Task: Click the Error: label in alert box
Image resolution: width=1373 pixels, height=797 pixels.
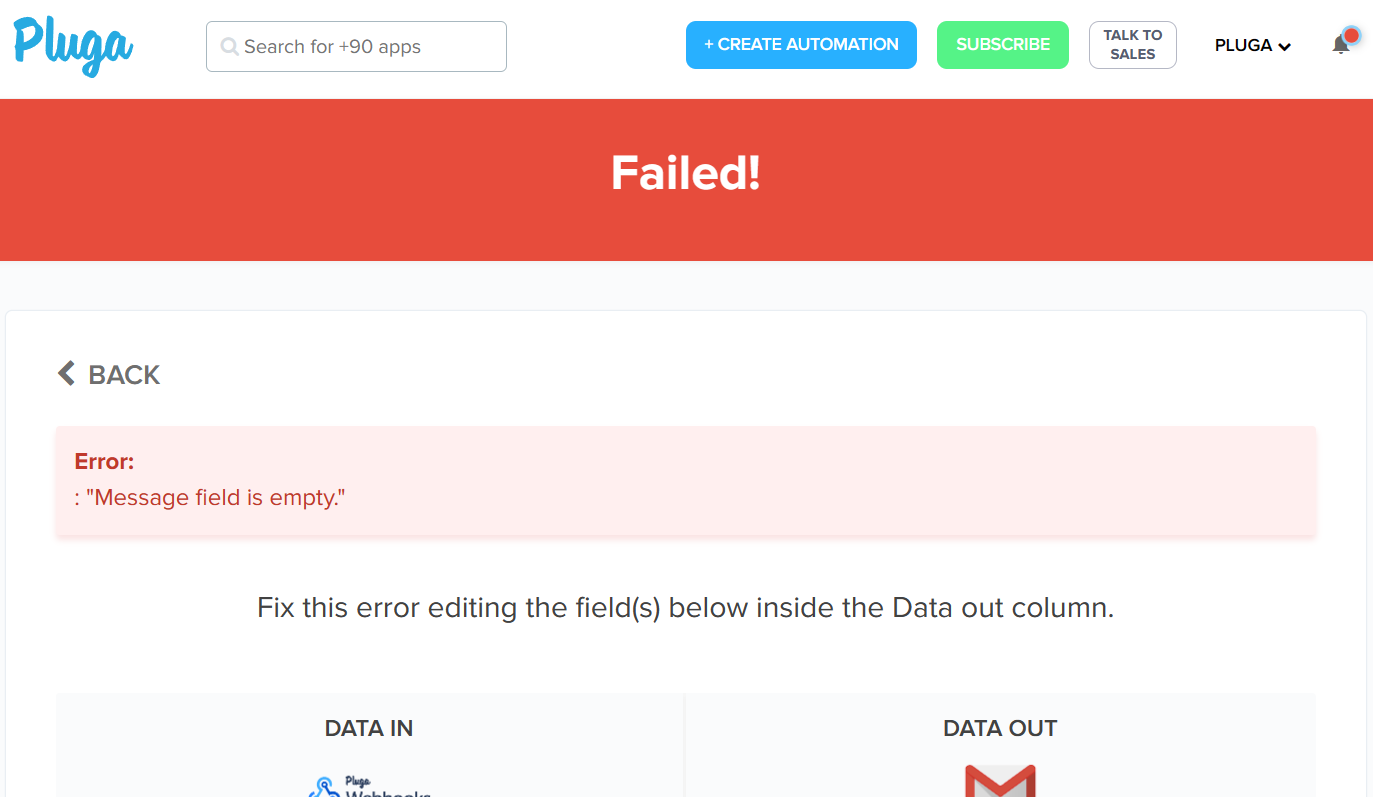Action: pyautogui.click(x=104, y=461)
